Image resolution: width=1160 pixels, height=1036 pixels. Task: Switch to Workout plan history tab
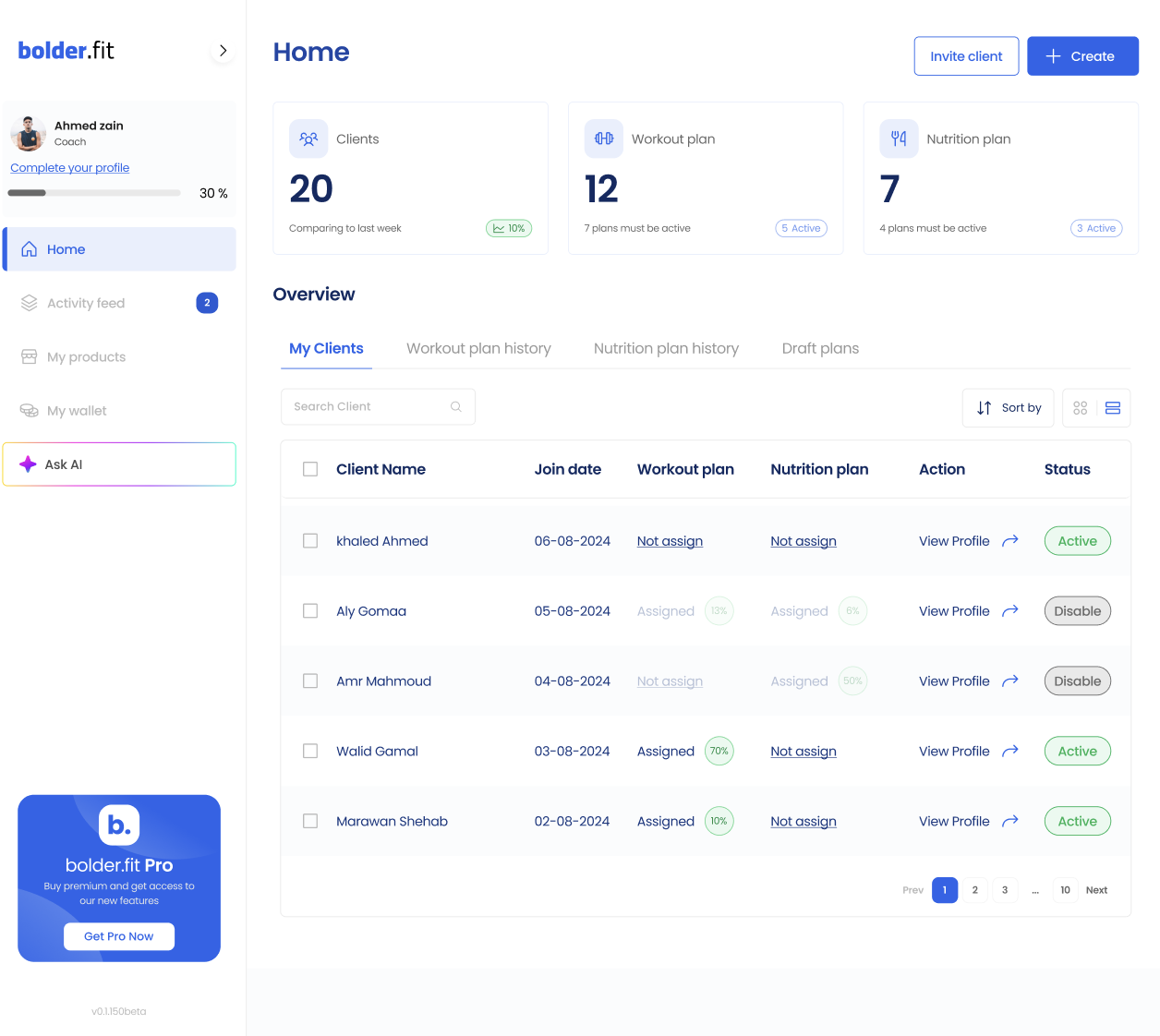[x=478, y=348]
